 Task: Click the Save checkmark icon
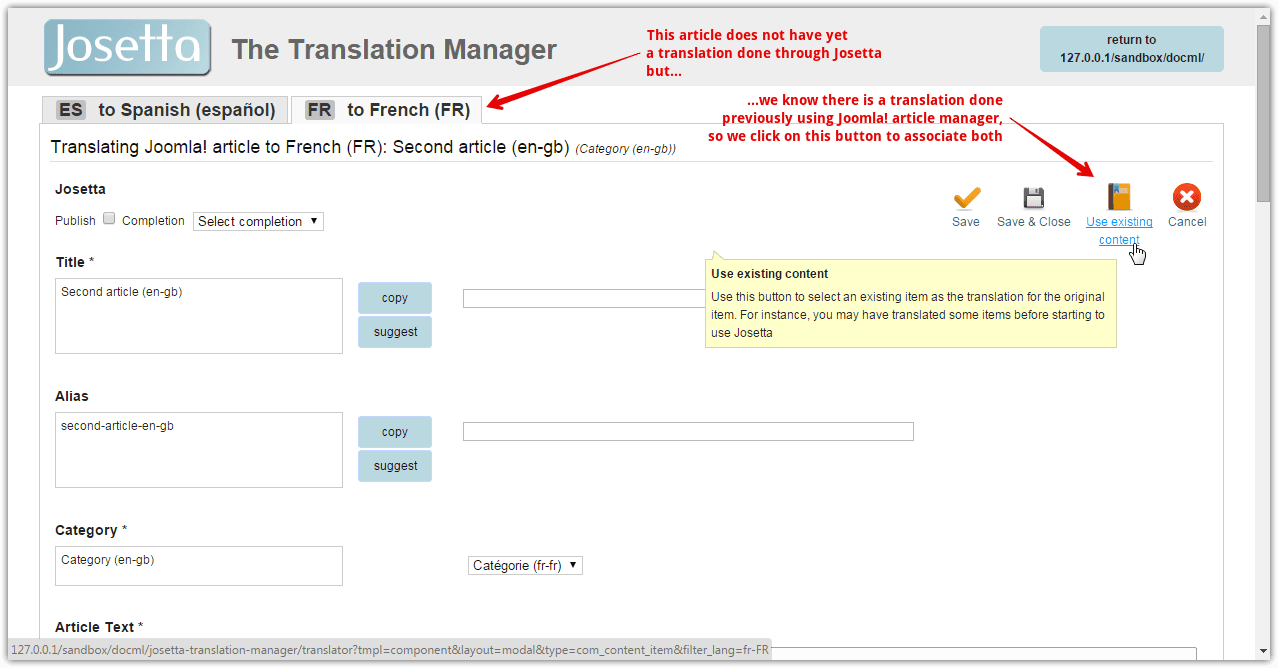966,197
